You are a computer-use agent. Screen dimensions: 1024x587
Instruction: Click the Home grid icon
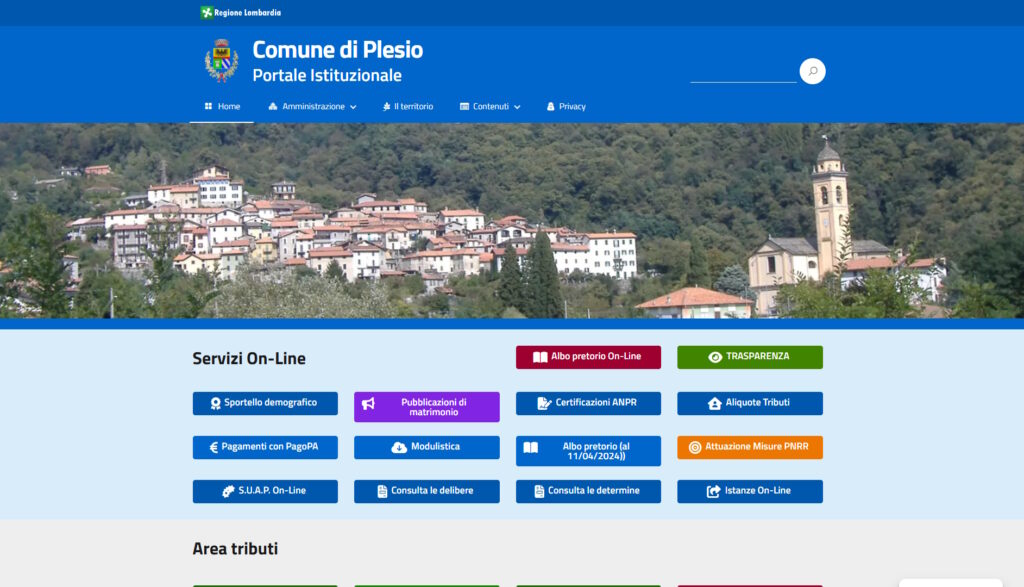point(208,106)
